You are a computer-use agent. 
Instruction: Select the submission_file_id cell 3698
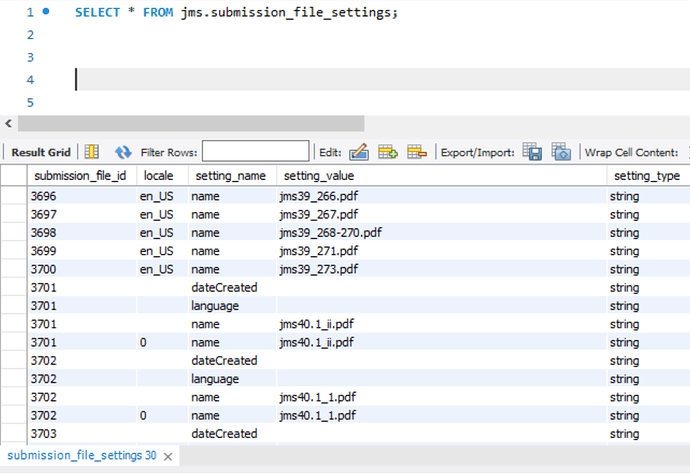(82, 232)
